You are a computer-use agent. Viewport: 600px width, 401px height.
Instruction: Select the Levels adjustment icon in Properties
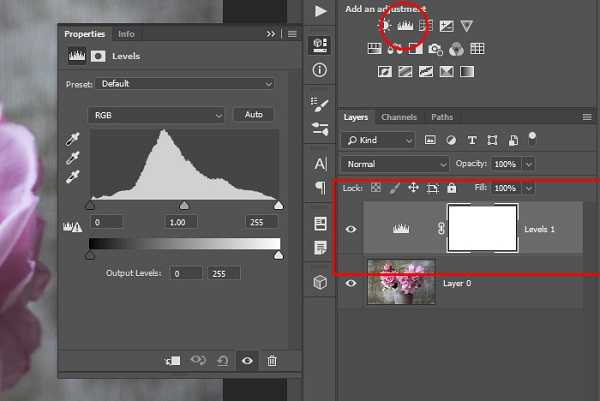[77, 56]
